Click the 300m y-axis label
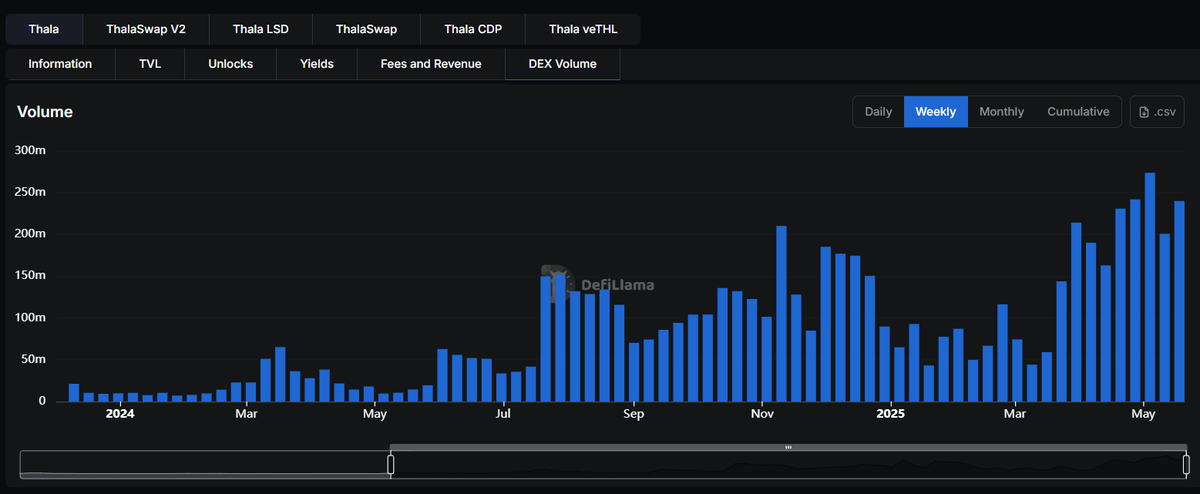The image size is (1200, 494). [x=30, y=150]
